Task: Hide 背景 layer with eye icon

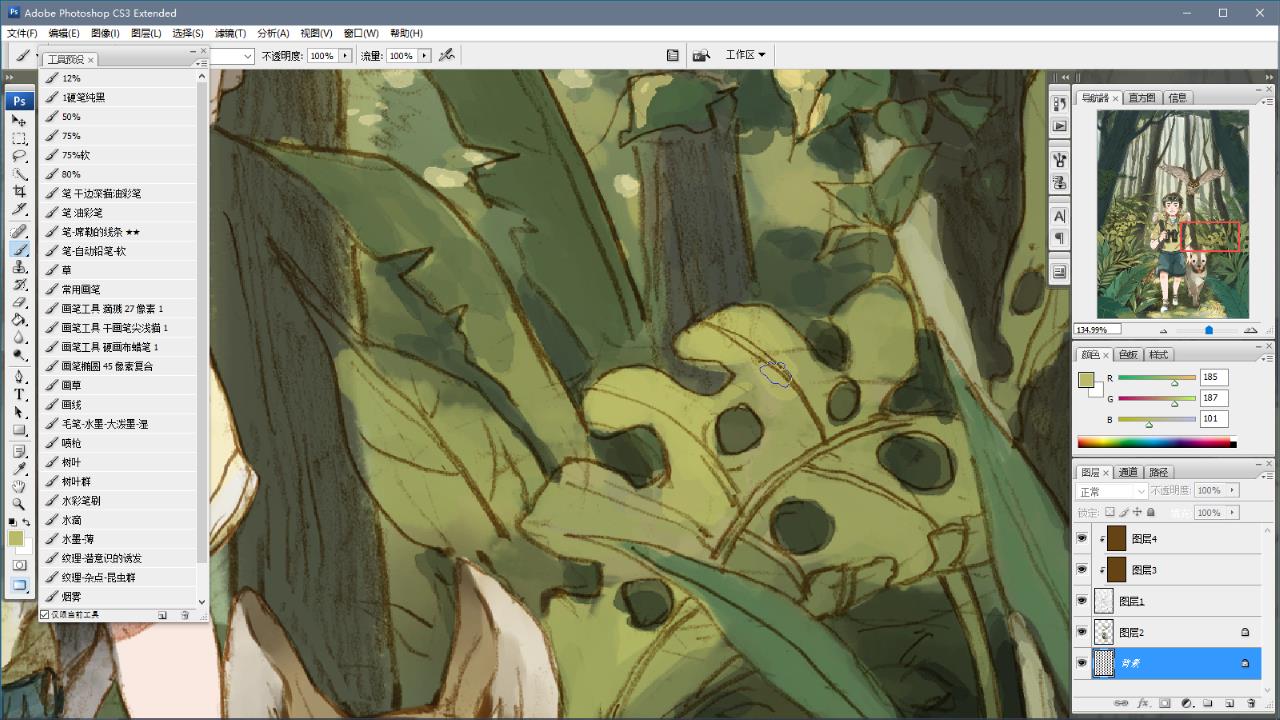Action: [x=1081, y=663]
